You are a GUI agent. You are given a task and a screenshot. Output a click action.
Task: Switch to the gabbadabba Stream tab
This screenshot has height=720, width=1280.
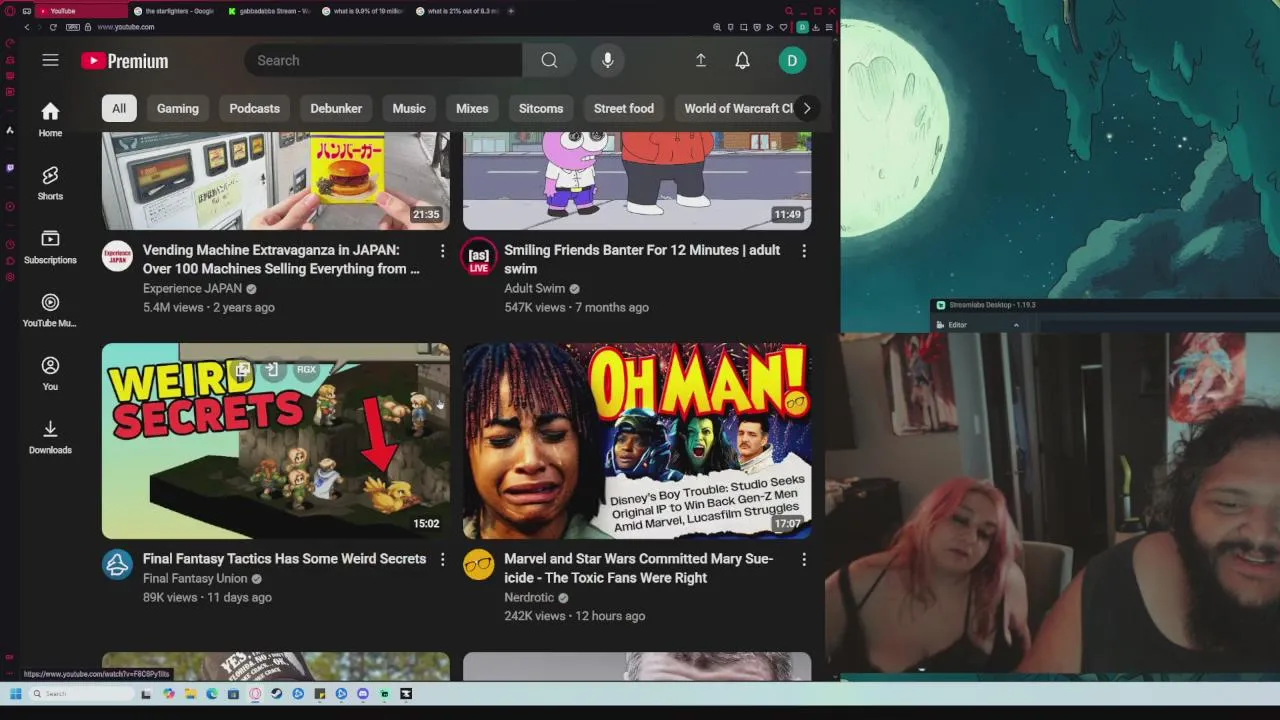coord(270,11)
